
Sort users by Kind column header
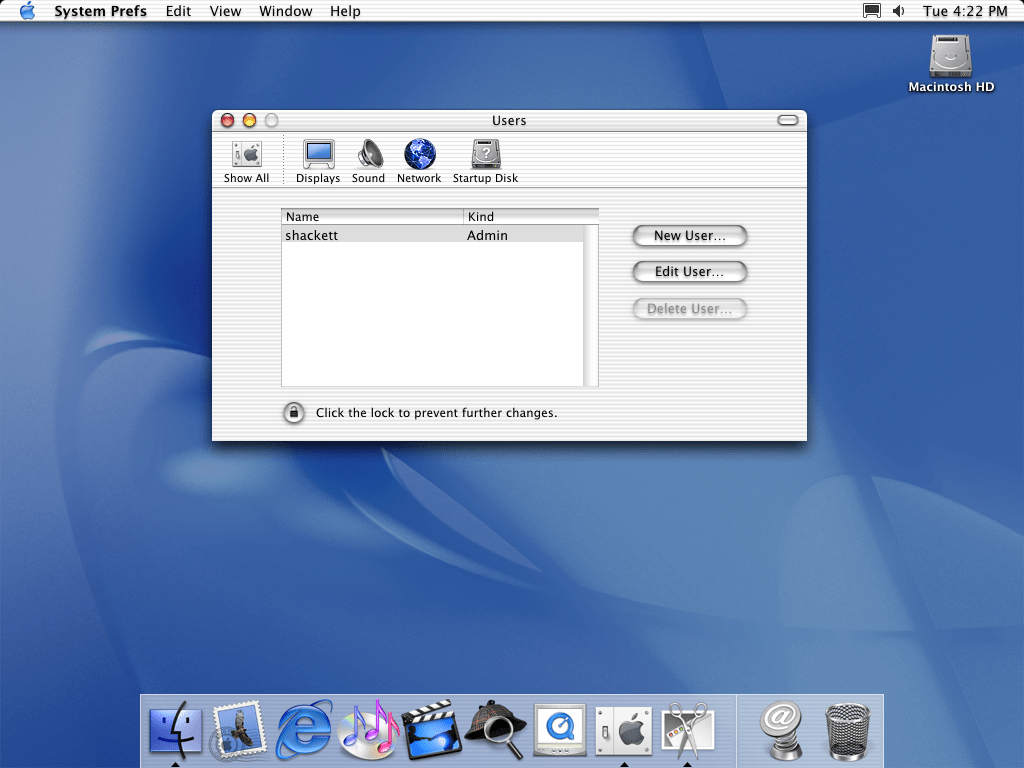(530, 216)
